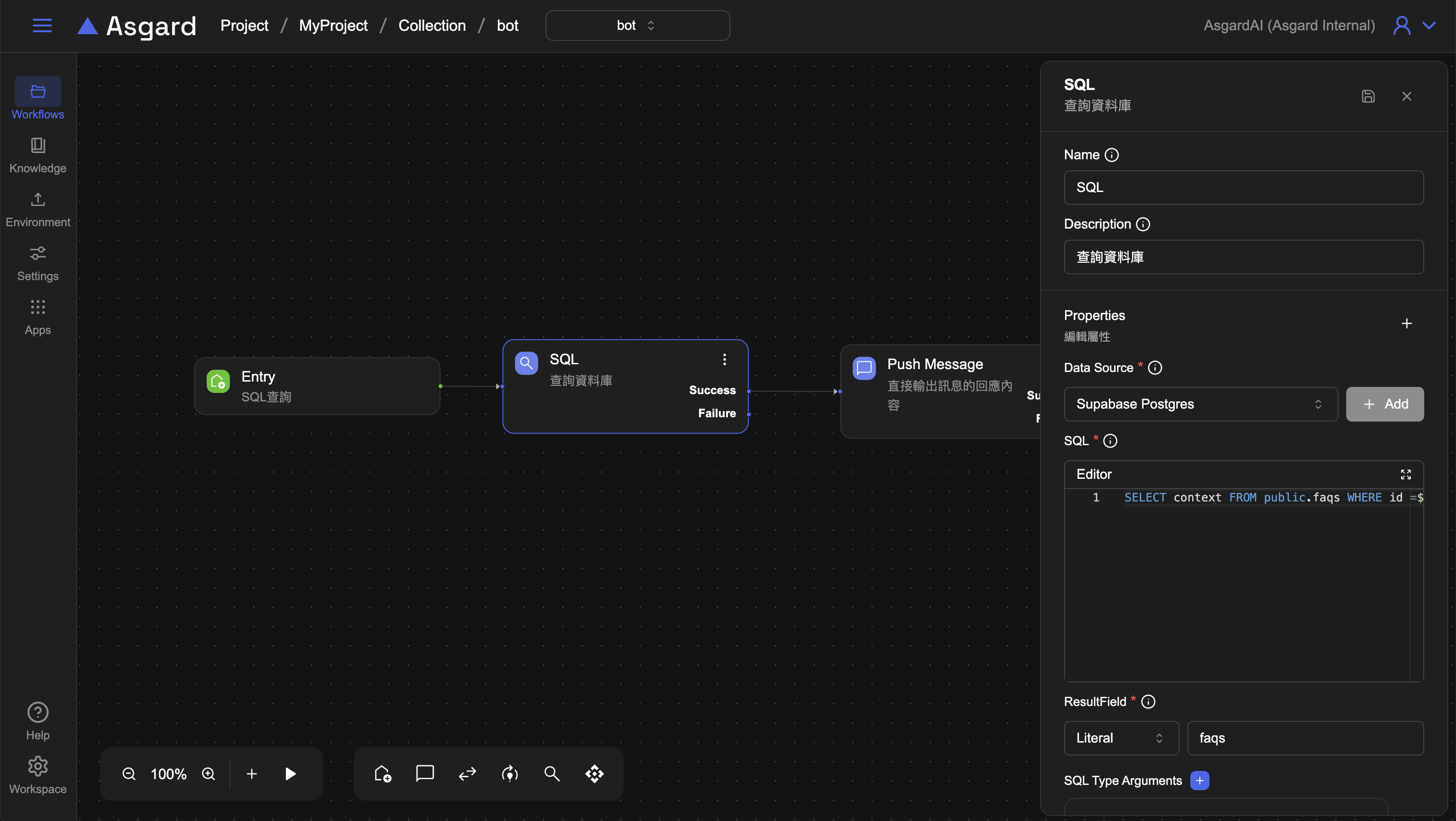Click the search icon in the bottom toolbar
1456x821 pixels.
[552, 773]
